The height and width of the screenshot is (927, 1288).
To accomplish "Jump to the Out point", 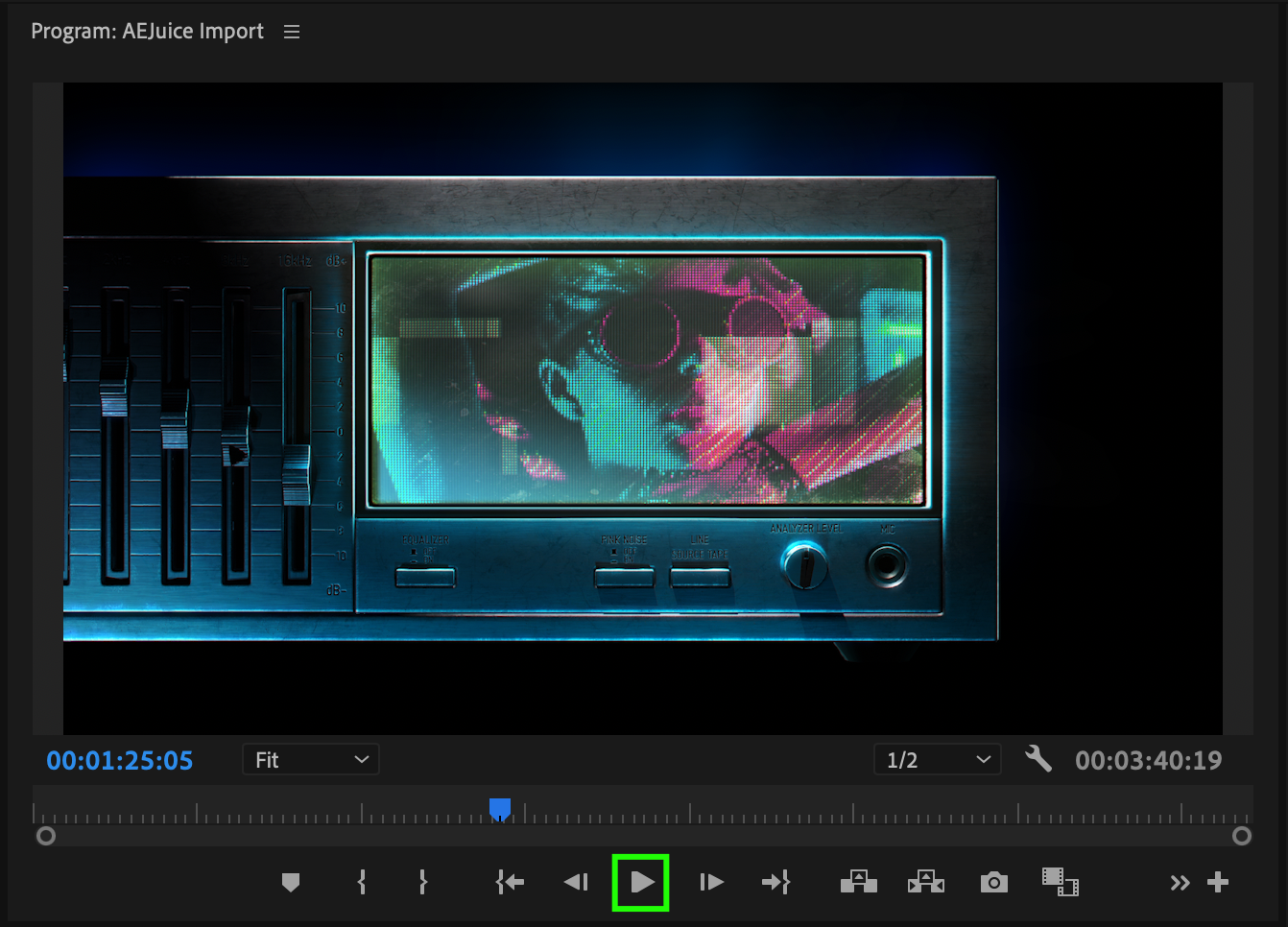I will coord(775,882).
